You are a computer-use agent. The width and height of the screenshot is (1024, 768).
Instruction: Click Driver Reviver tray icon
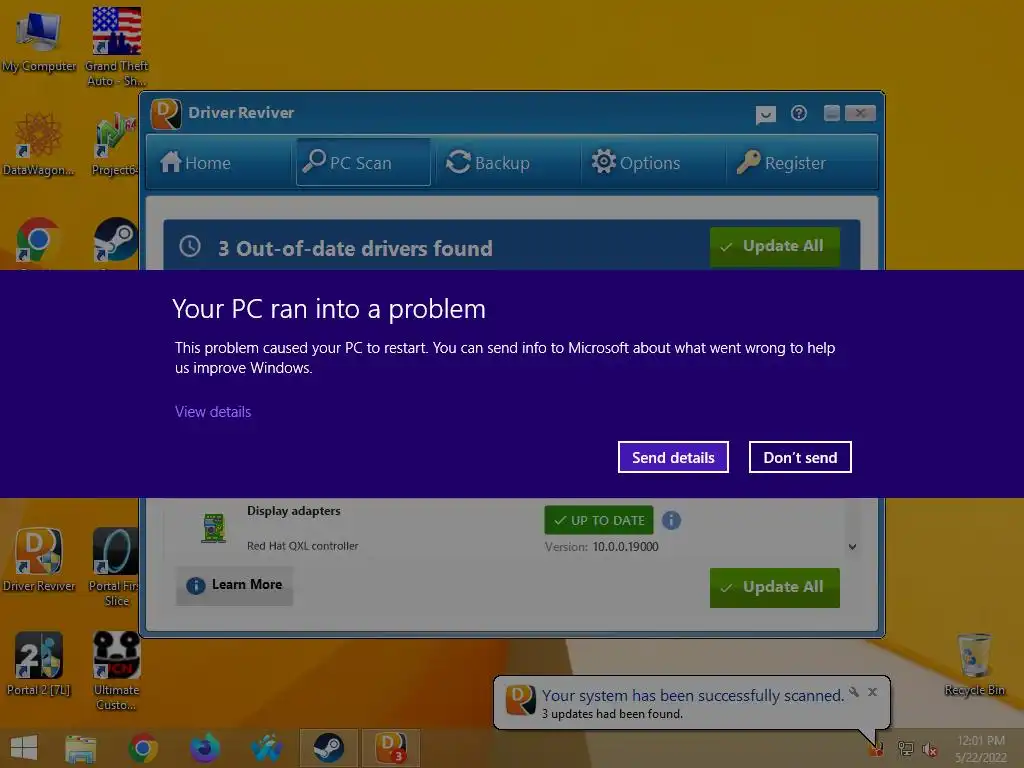coord(876,749)
